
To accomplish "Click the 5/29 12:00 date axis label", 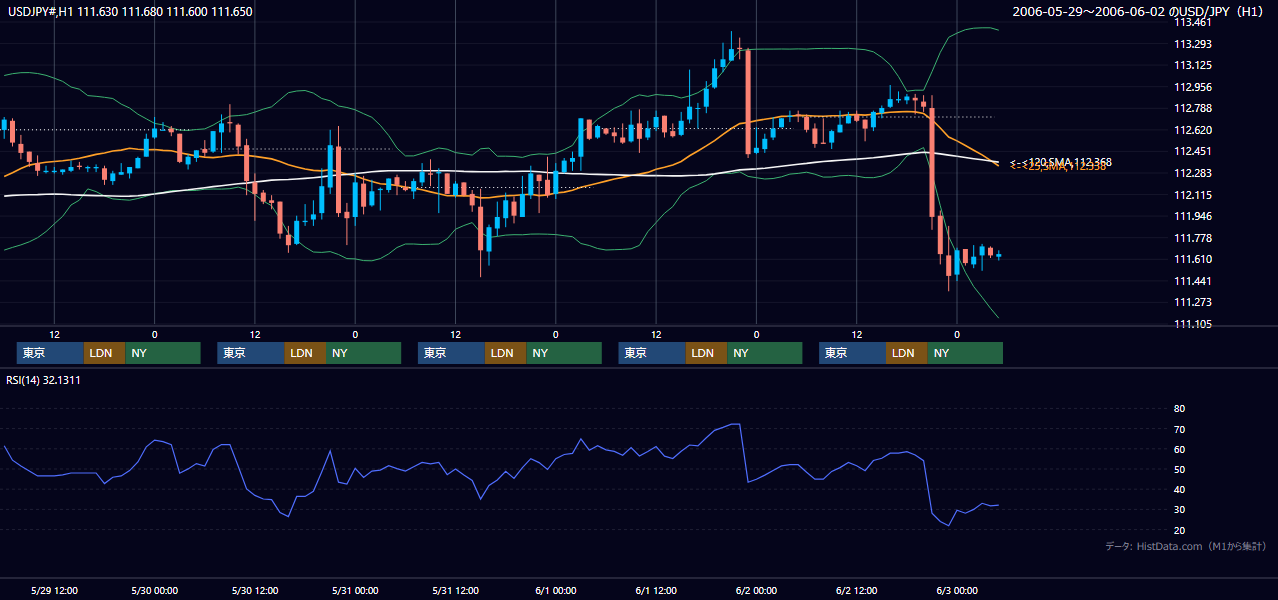I will (x=55, y=590).
